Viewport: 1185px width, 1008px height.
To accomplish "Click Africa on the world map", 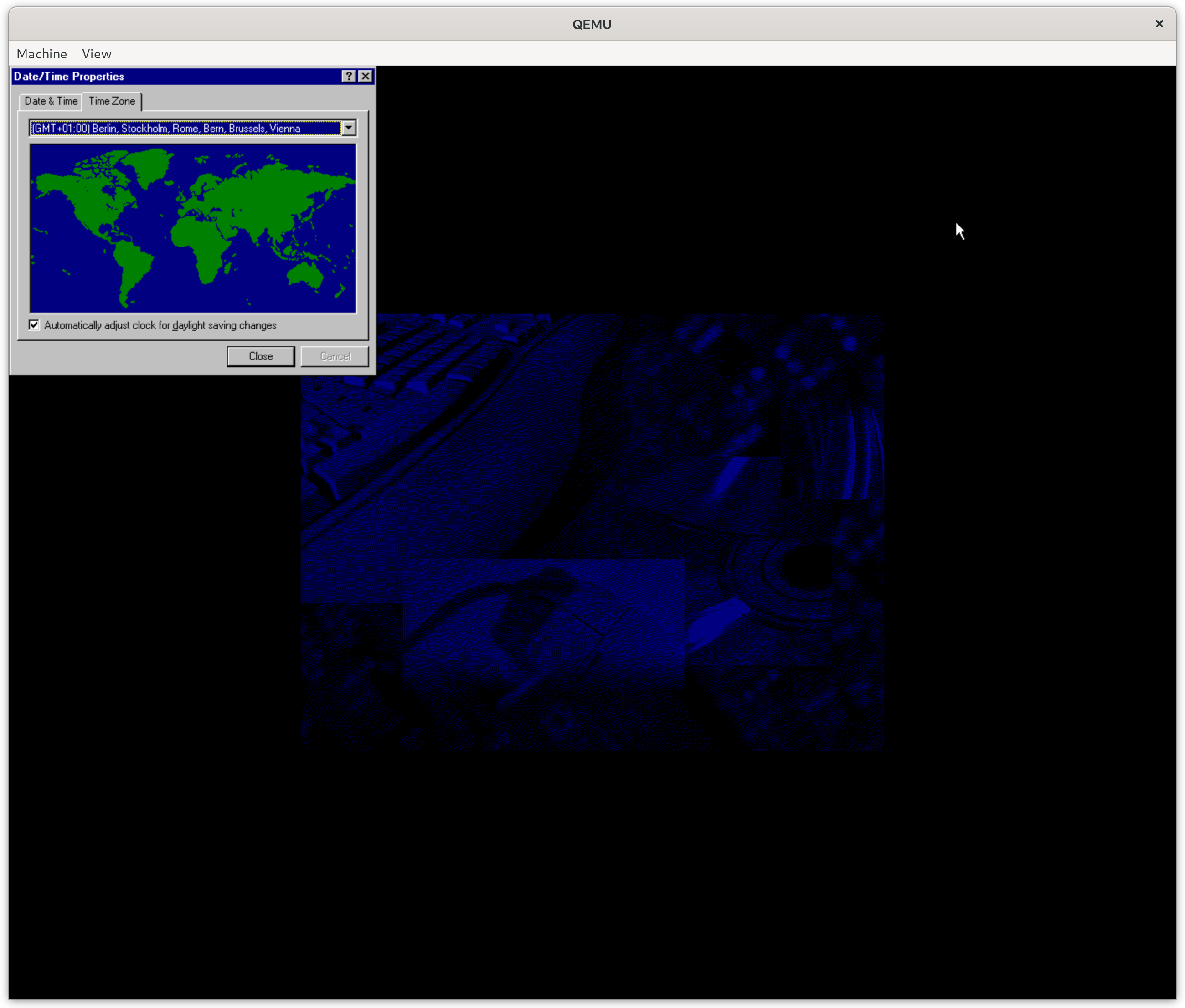I will [200, 246].
